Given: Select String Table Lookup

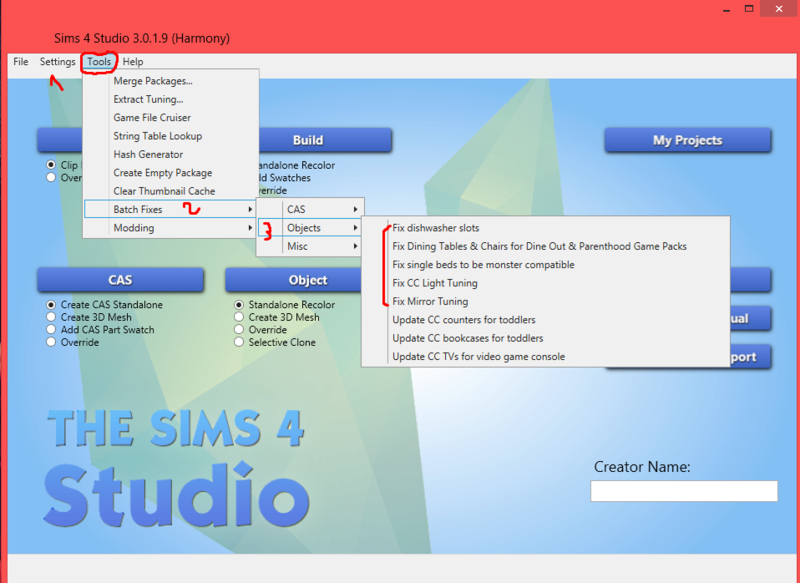Looking at the screenshot, I should click(x=171, y=136).
